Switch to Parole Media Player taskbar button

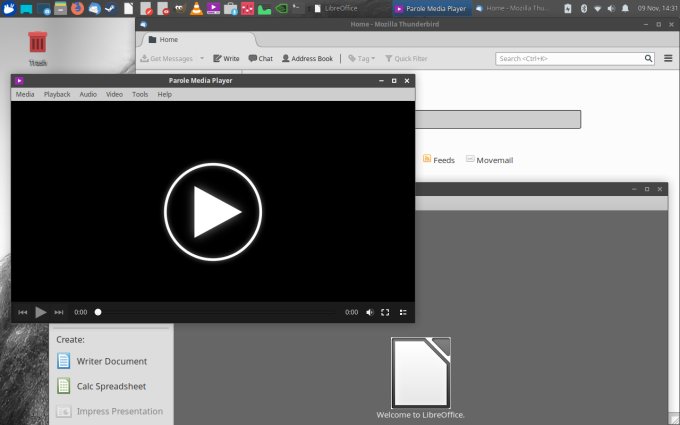[x=432, y=8]
